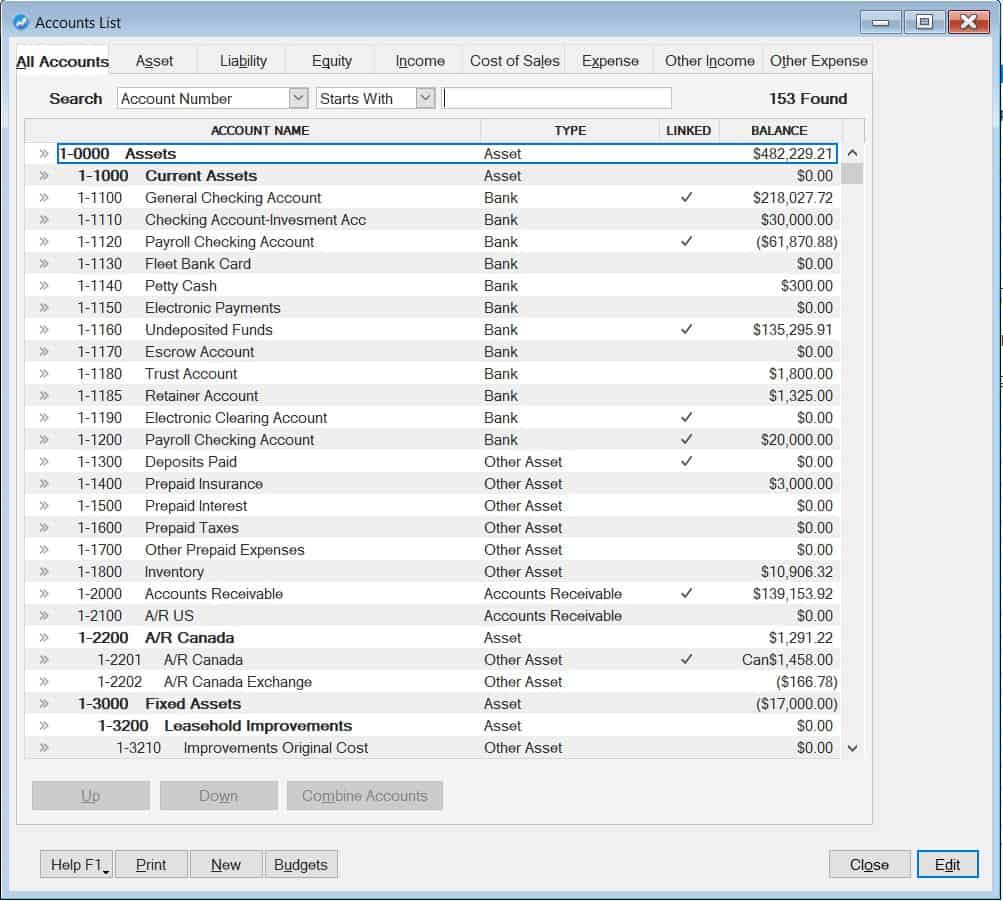Screen dimensions: 1003x901
Task: Print the accounts list
Action: coord(151,865)
